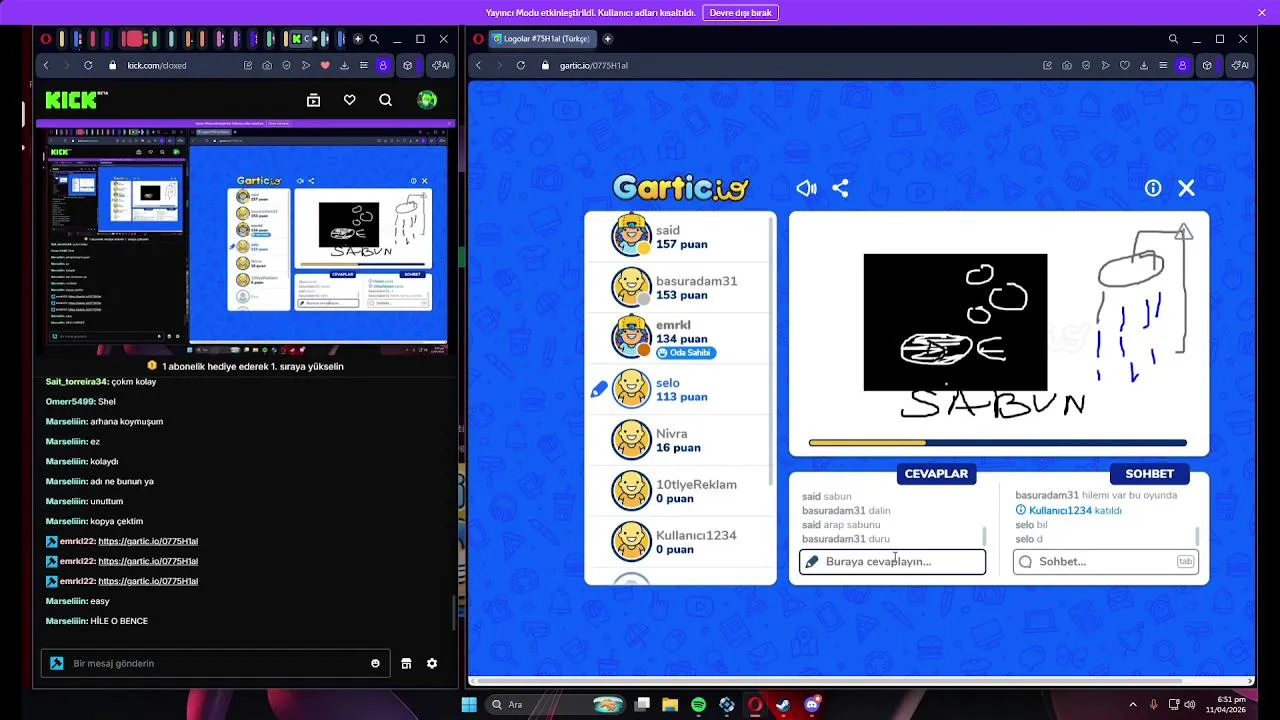The height and width of the screenshot is (720, 1280).
Task: Add new tab in Kick browser window
Action: pos(358,39)
